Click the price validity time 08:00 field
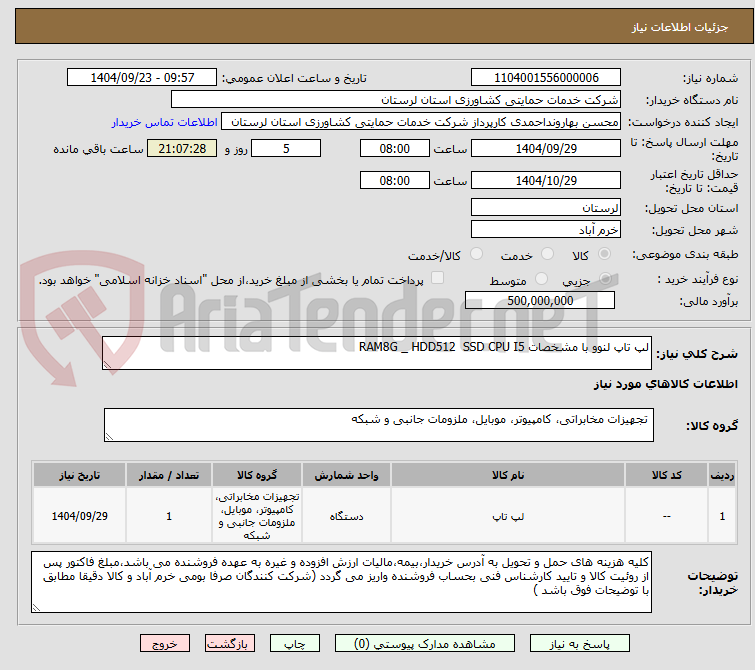This screenshot has height=670, width=755. coord(394,180)
